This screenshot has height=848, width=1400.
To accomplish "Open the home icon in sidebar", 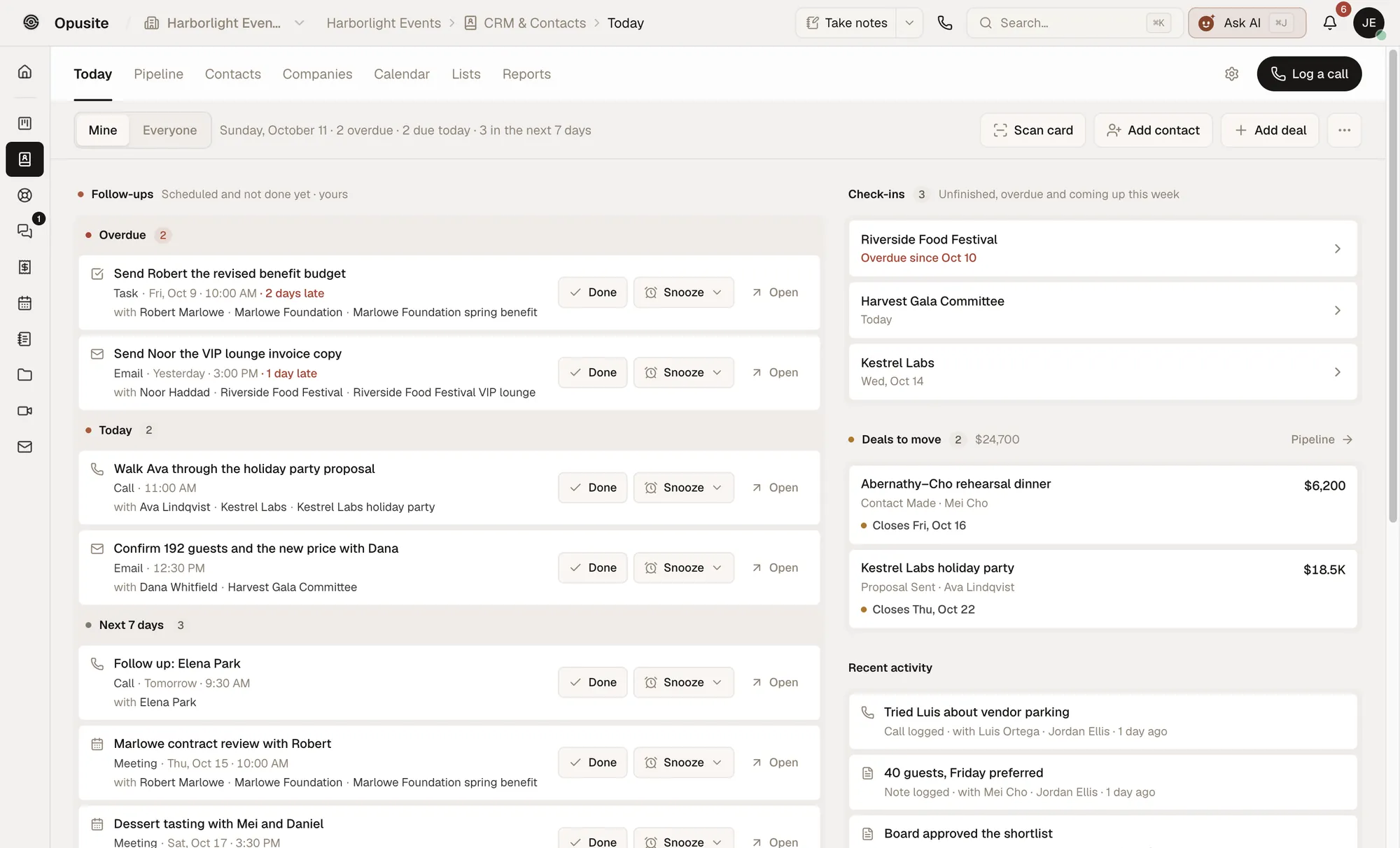I will [x=24, y=71].
